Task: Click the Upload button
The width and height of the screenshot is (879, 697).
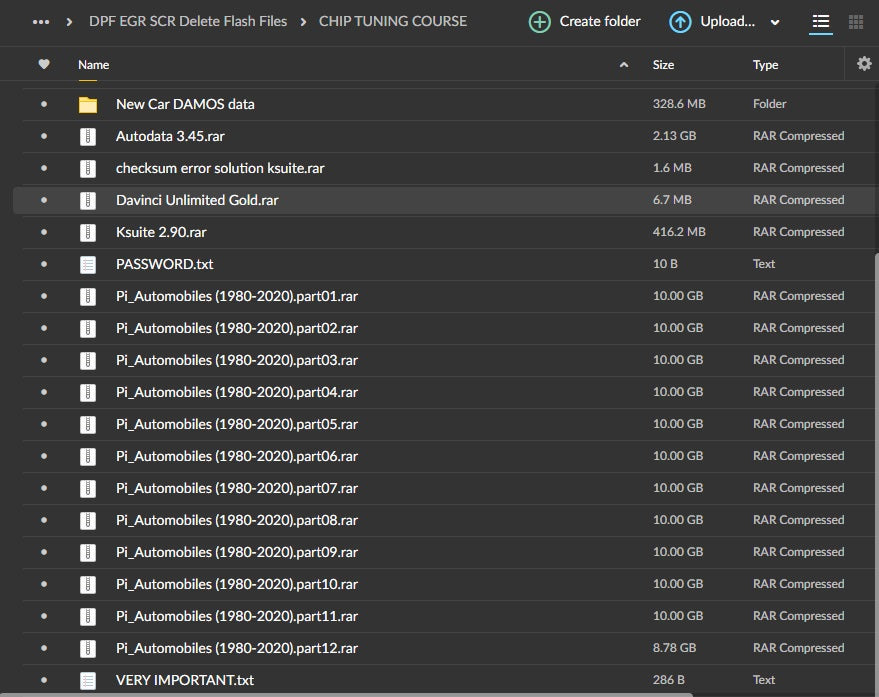Action: (713, 21)
